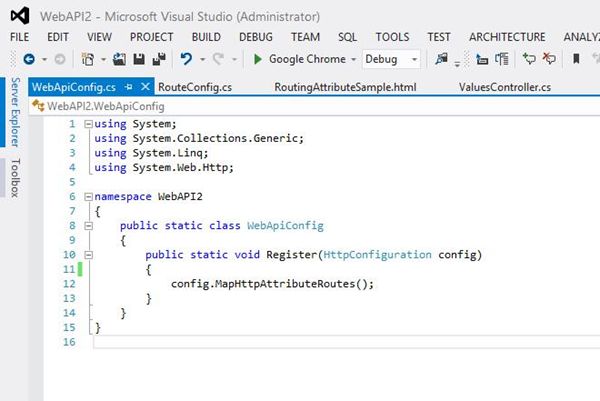
Task: Select the WebApiConfig.cs tab
Action: (74, 87)
